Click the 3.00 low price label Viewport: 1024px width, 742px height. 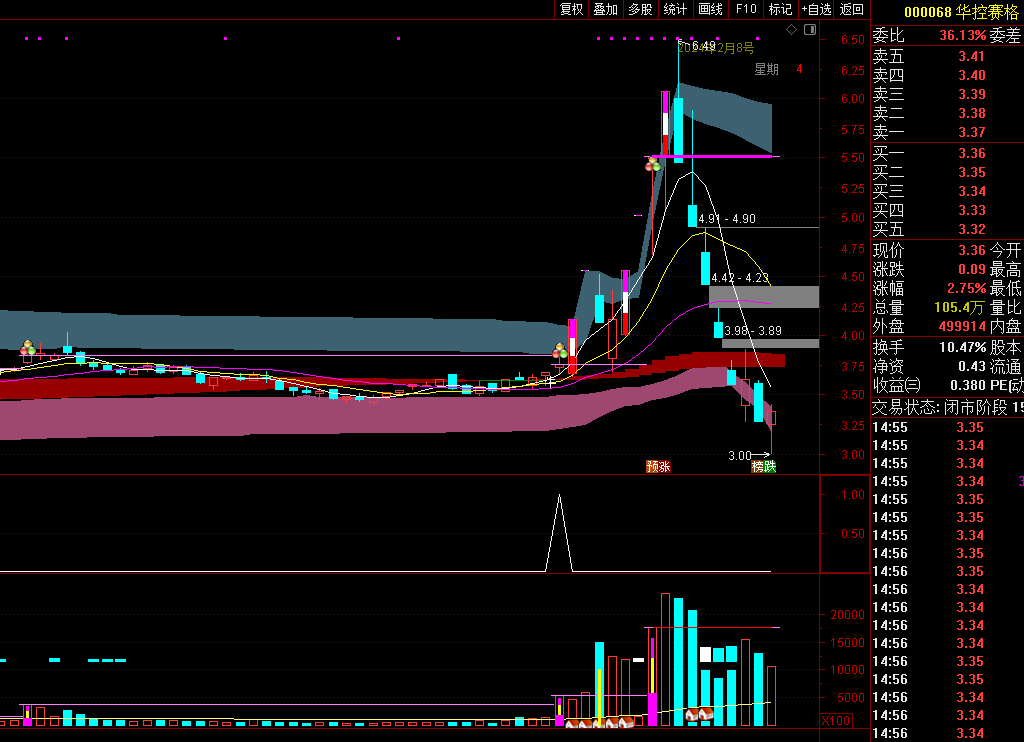pyautogui.click(x=740, y=455)
